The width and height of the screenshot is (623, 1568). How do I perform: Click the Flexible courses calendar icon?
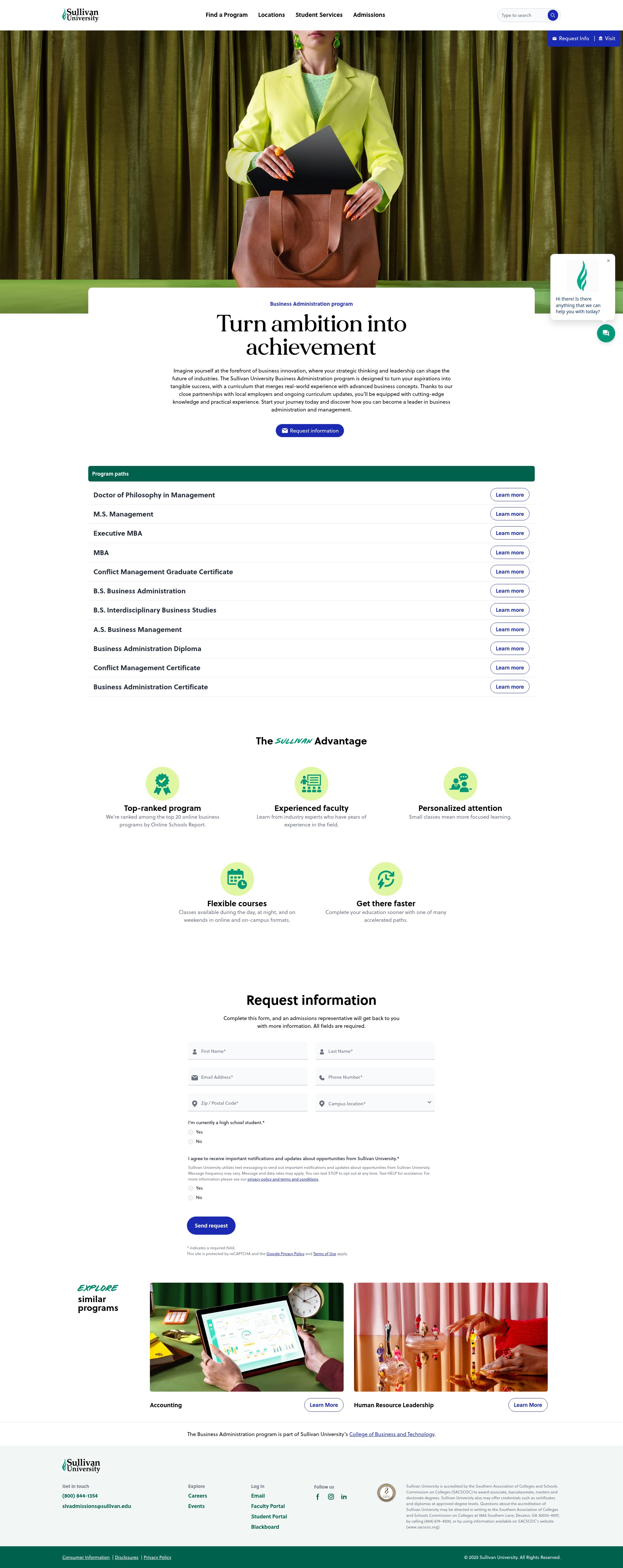pyautogui.click(x=237, y=879)
